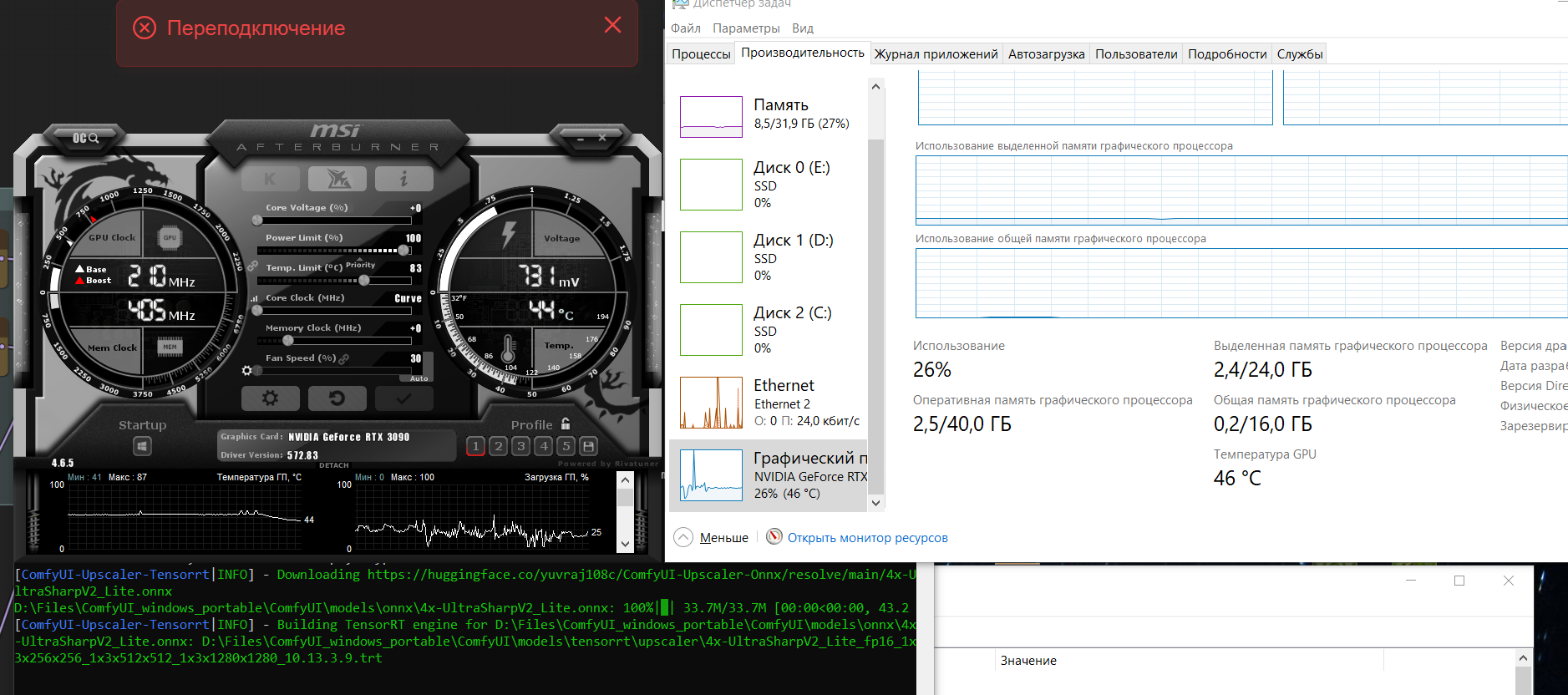Collapse Task Manager details with Меньше chevron
This screenshot has width=1568, height=695.
tap(683, 537)
